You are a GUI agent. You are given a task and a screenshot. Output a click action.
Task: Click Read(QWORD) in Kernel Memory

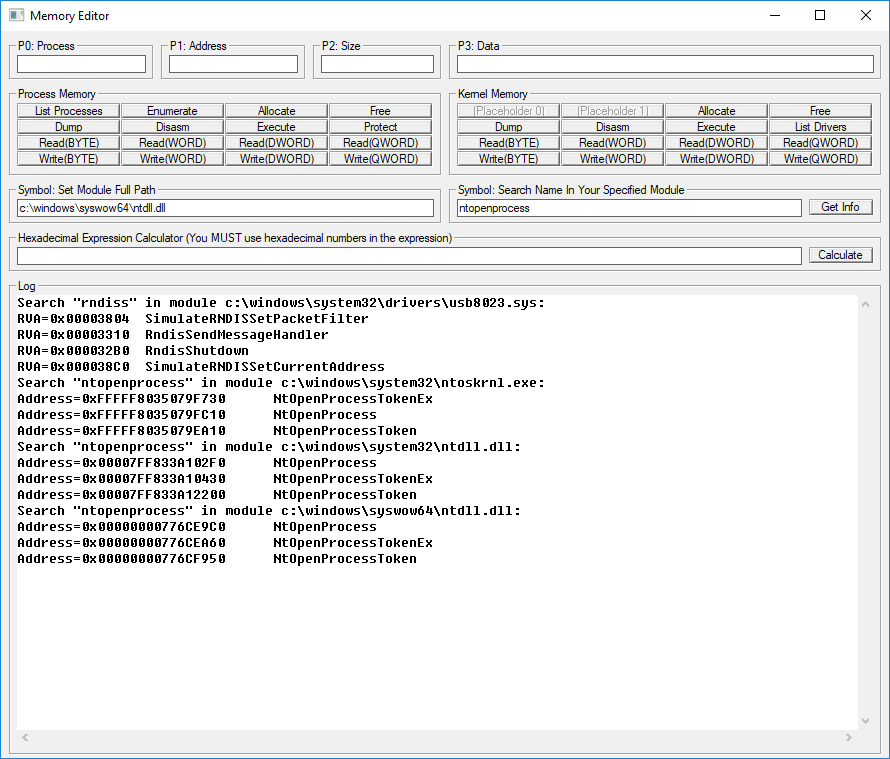820,142
